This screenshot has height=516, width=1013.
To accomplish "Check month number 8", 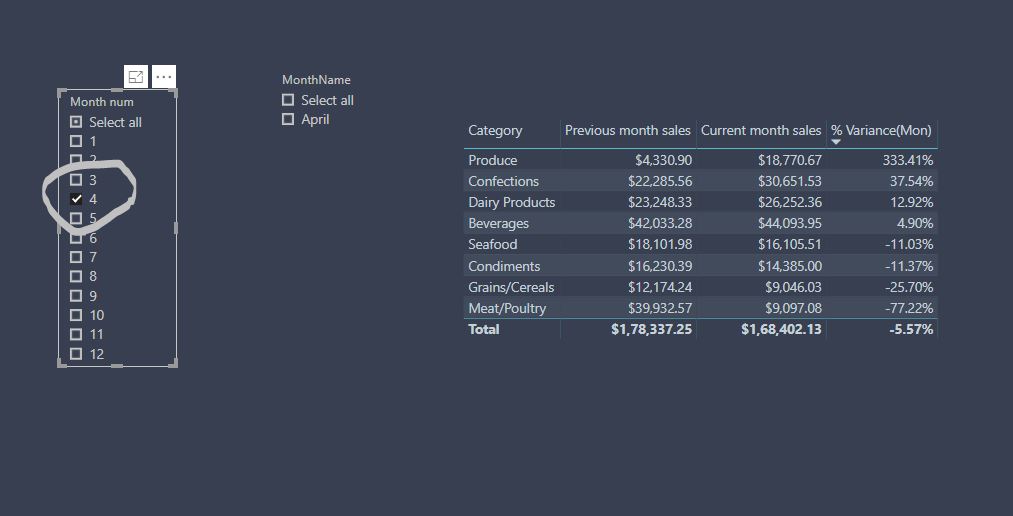I will (x=76, y=276).
